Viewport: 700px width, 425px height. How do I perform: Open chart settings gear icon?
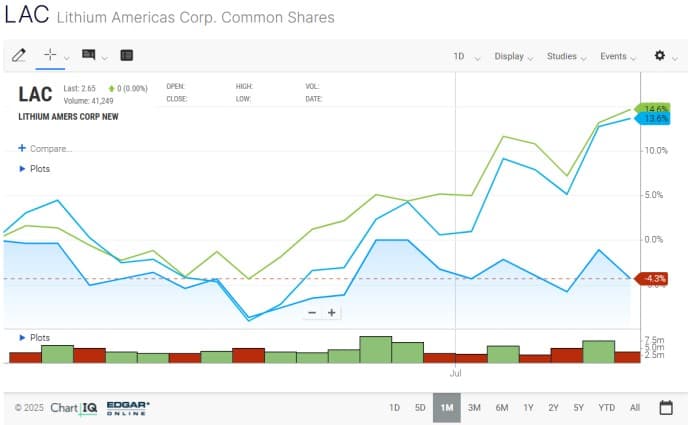(660, 56)
